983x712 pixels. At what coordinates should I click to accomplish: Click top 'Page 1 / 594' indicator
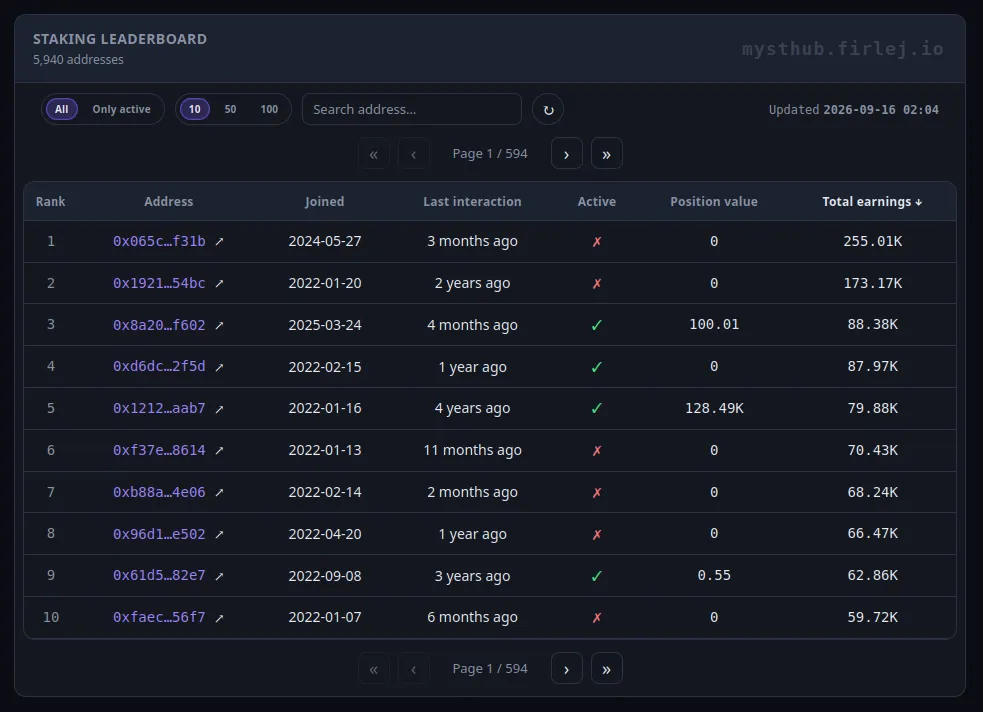coord(490,154)
